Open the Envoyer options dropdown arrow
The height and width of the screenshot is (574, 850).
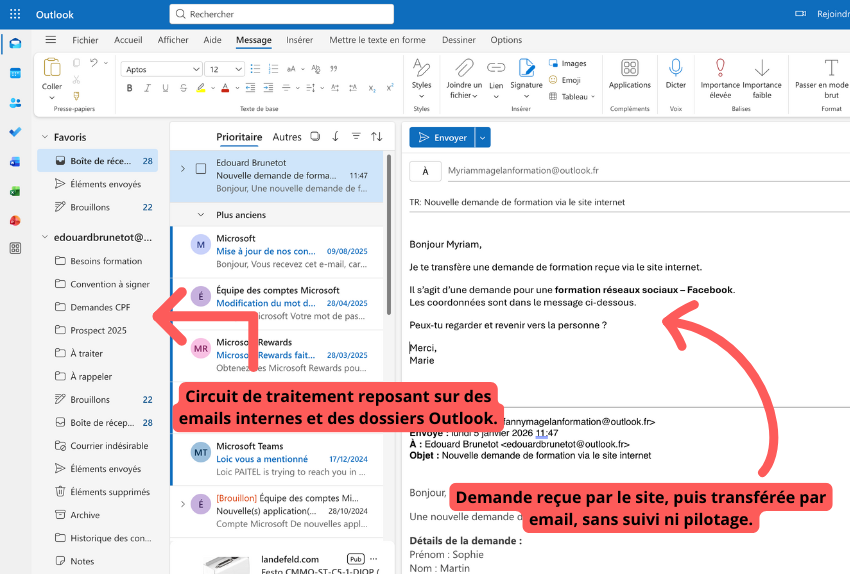tap(482, 138)
